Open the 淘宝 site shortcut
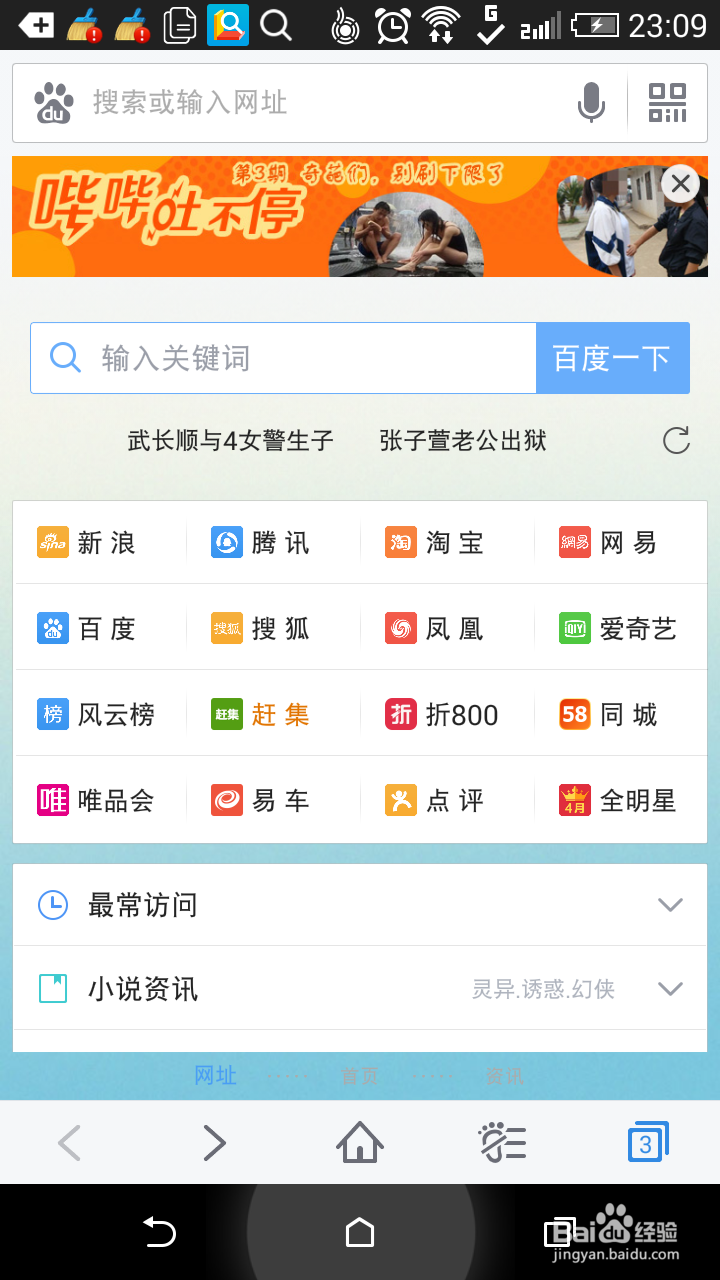The width and height of the screenshot is (720, 1280). click(435, 543)
